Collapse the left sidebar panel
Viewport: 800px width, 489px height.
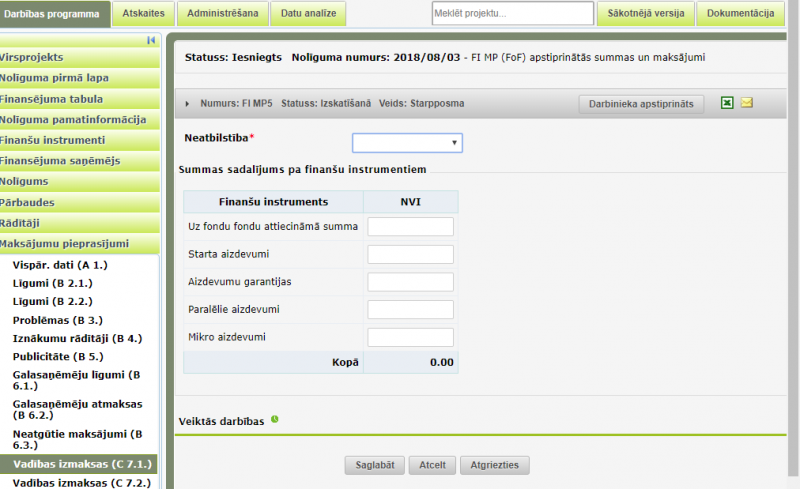pos(151,40)
